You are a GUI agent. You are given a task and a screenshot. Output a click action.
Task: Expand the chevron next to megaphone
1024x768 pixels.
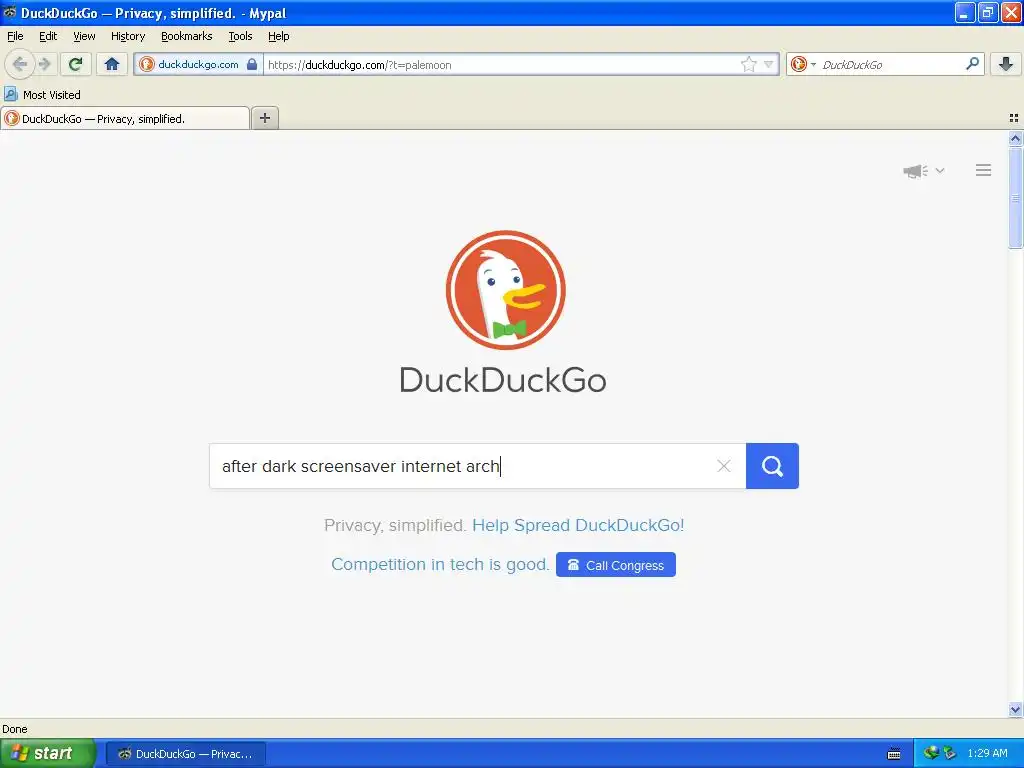tap(940, 170)
